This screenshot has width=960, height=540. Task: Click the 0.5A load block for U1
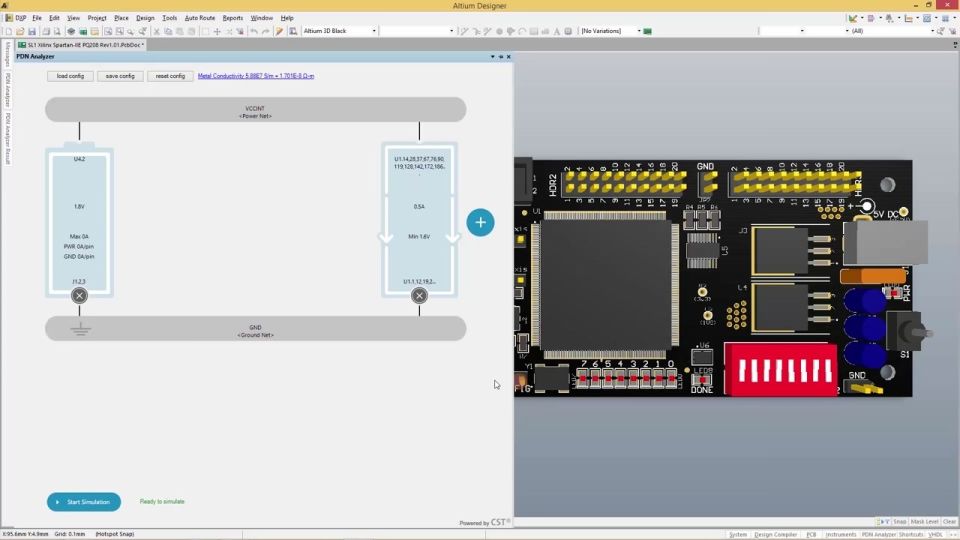click(x=419, y=220)
